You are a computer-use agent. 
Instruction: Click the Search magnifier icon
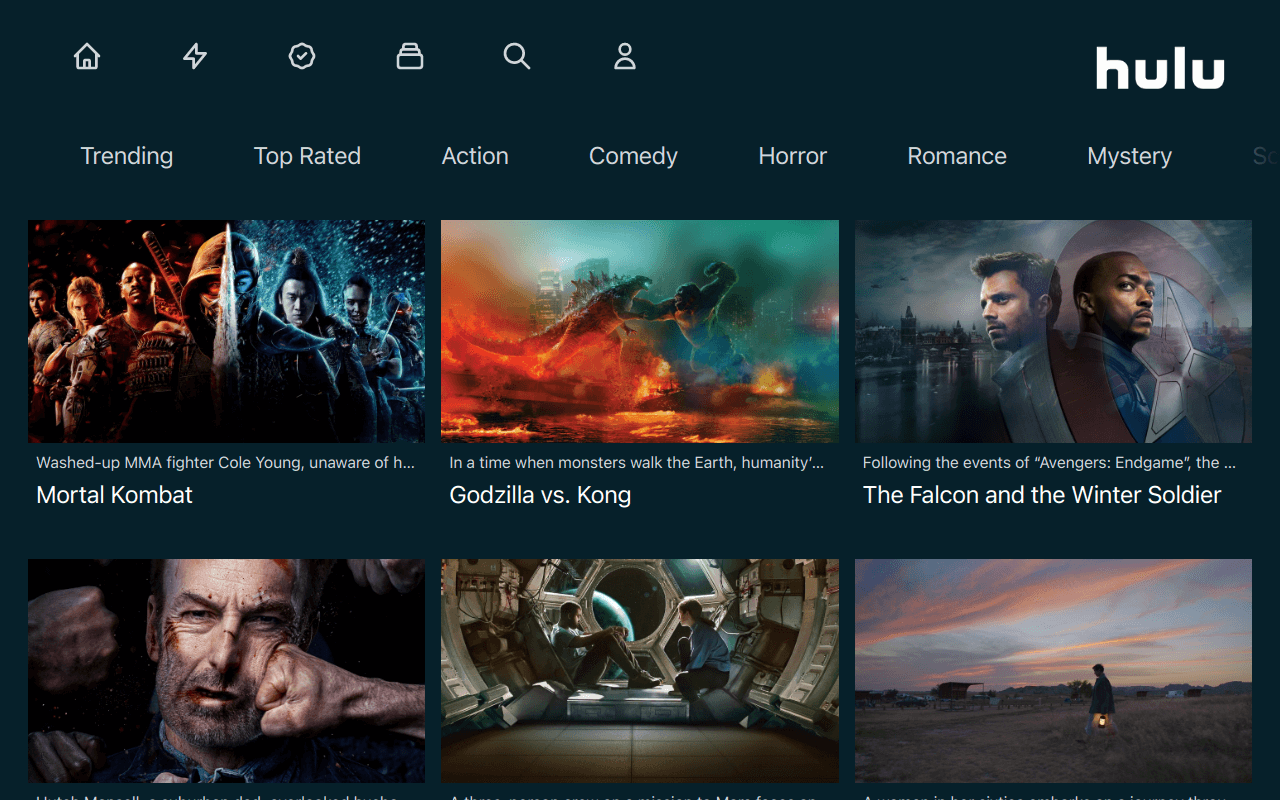tap(517, 57)
